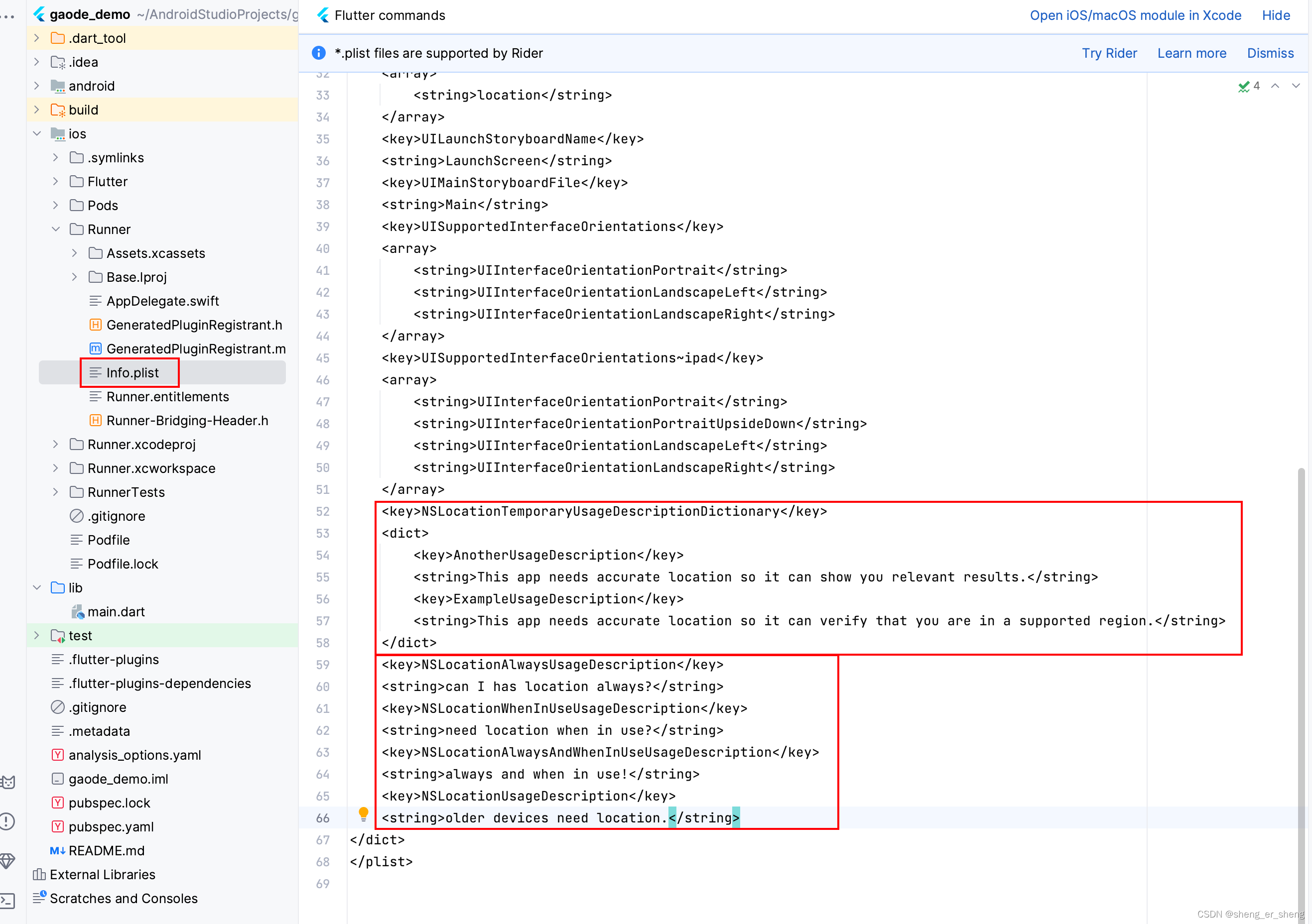Viewport: 1312px width, 924px height.
Task: Collapse the Runner folder
Action: click(55, 229)
